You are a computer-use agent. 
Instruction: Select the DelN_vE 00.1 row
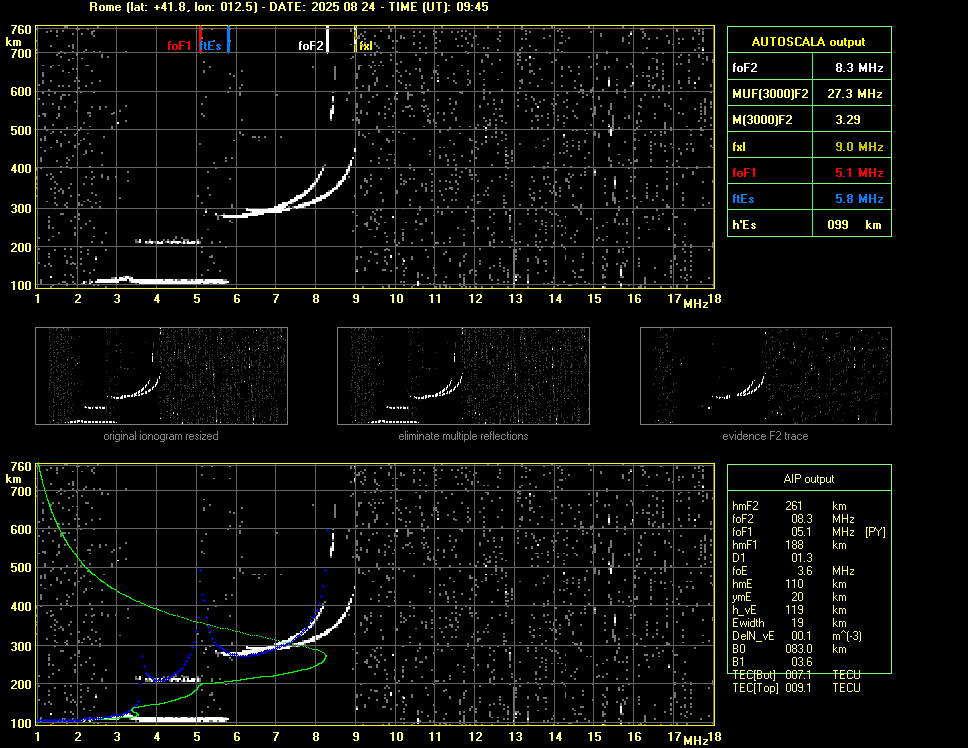pos(798,636)
